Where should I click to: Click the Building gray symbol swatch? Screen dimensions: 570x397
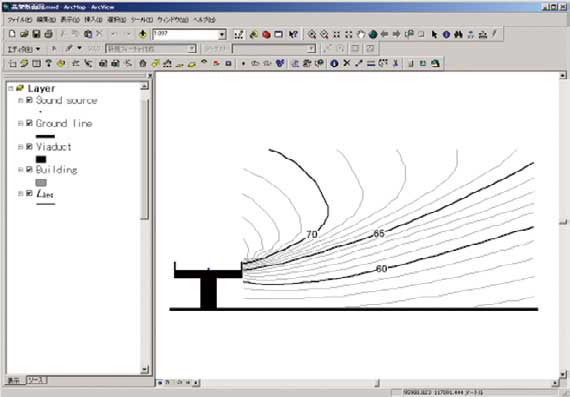pos(41,183)
